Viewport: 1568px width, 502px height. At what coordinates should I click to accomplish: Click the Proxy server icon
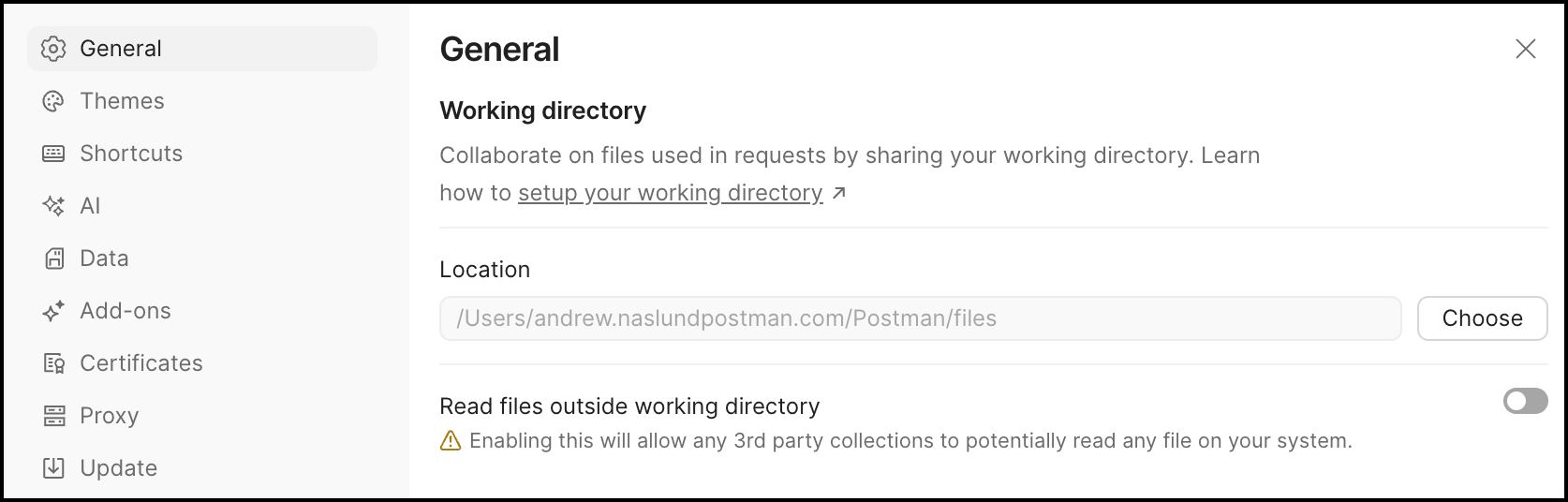tap(54, 416)
